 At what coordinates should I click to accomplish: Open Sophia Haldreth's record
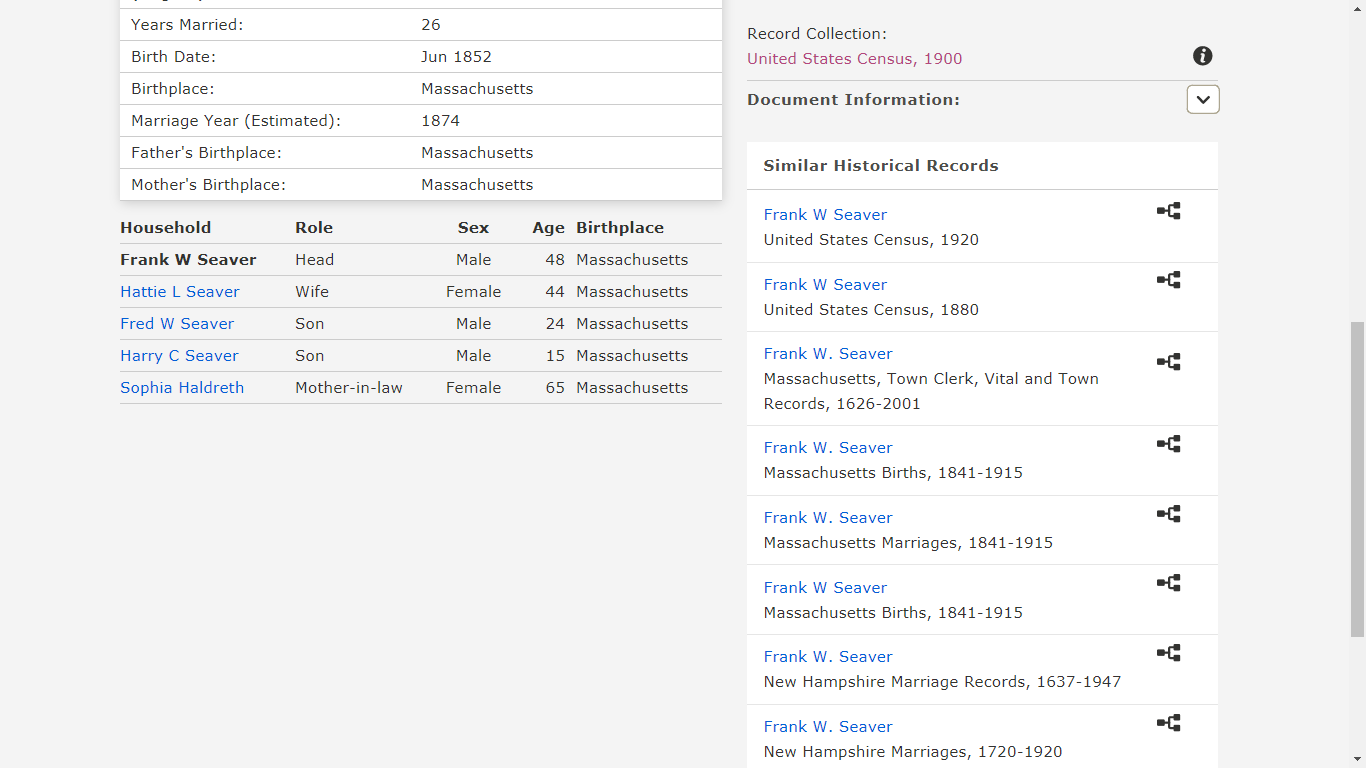click(182, 387)
